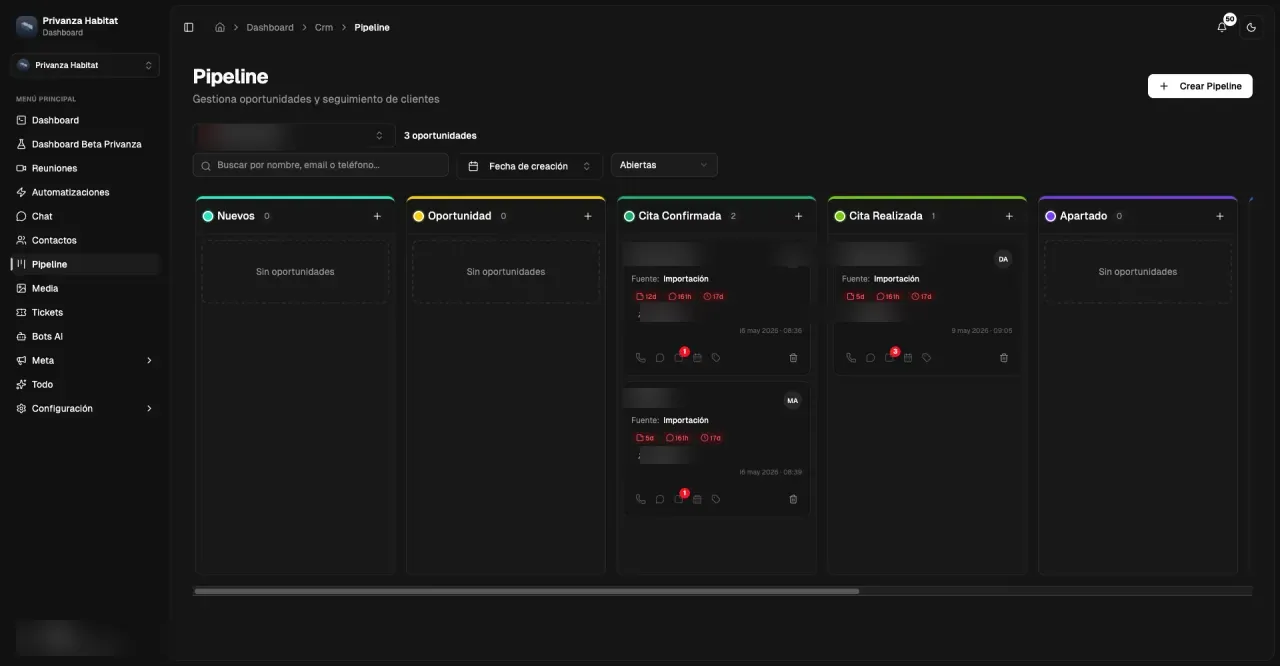Open Automatizaciones in sidebar

point(85,192)
